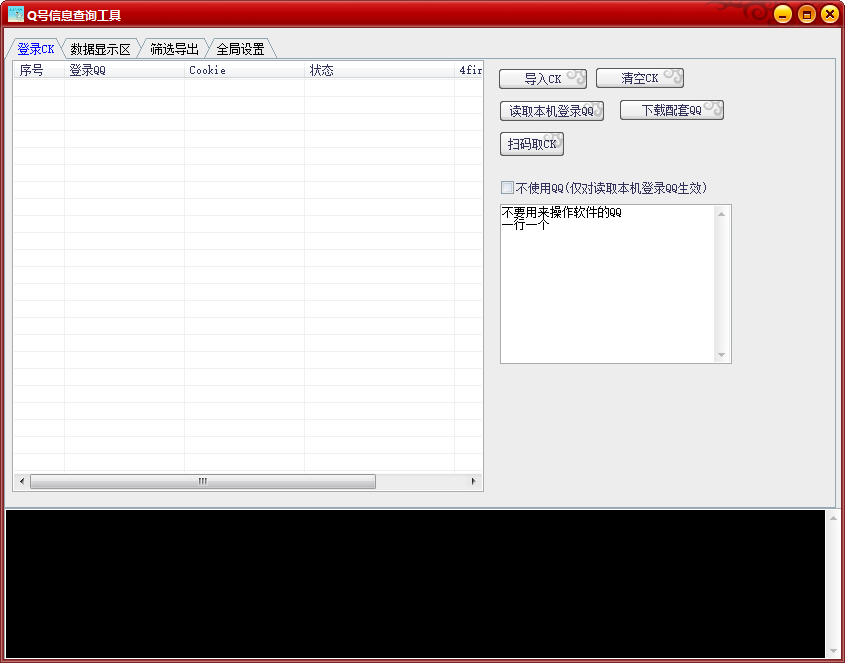Go to the 筛选导出 tab

[x=174, y=49]
